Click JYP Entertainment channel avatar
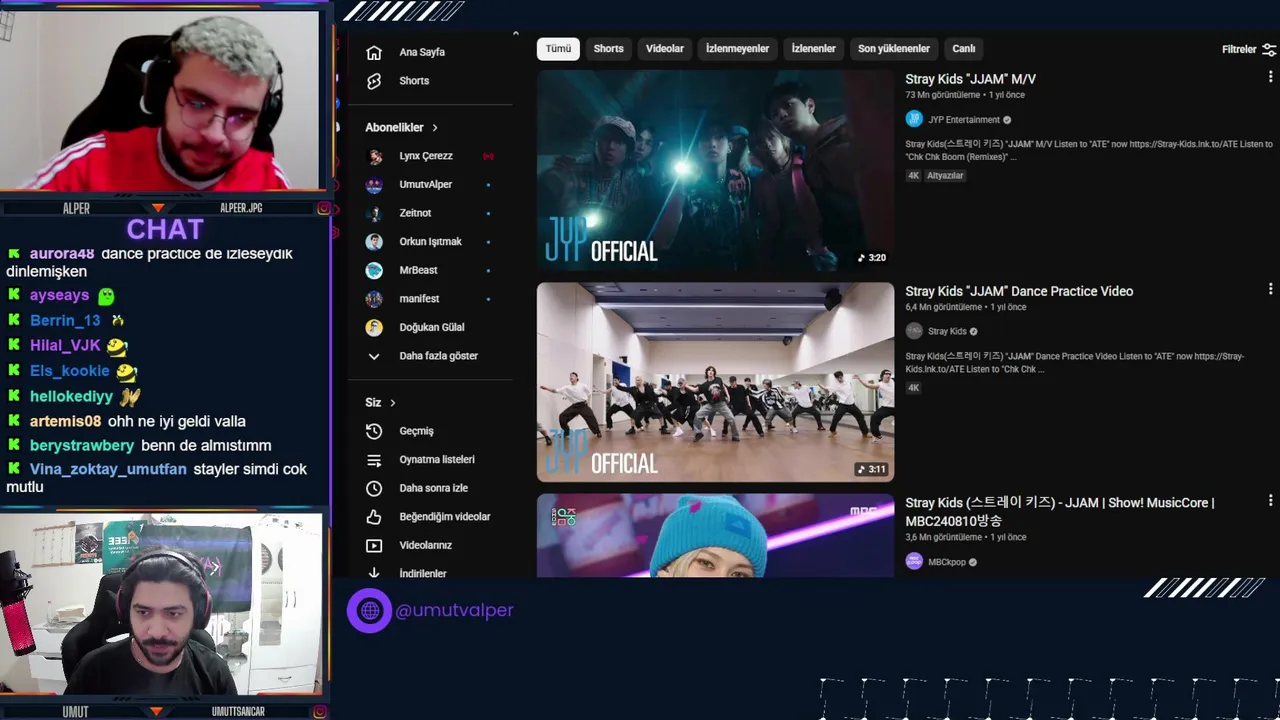 (x=914, y=119)
